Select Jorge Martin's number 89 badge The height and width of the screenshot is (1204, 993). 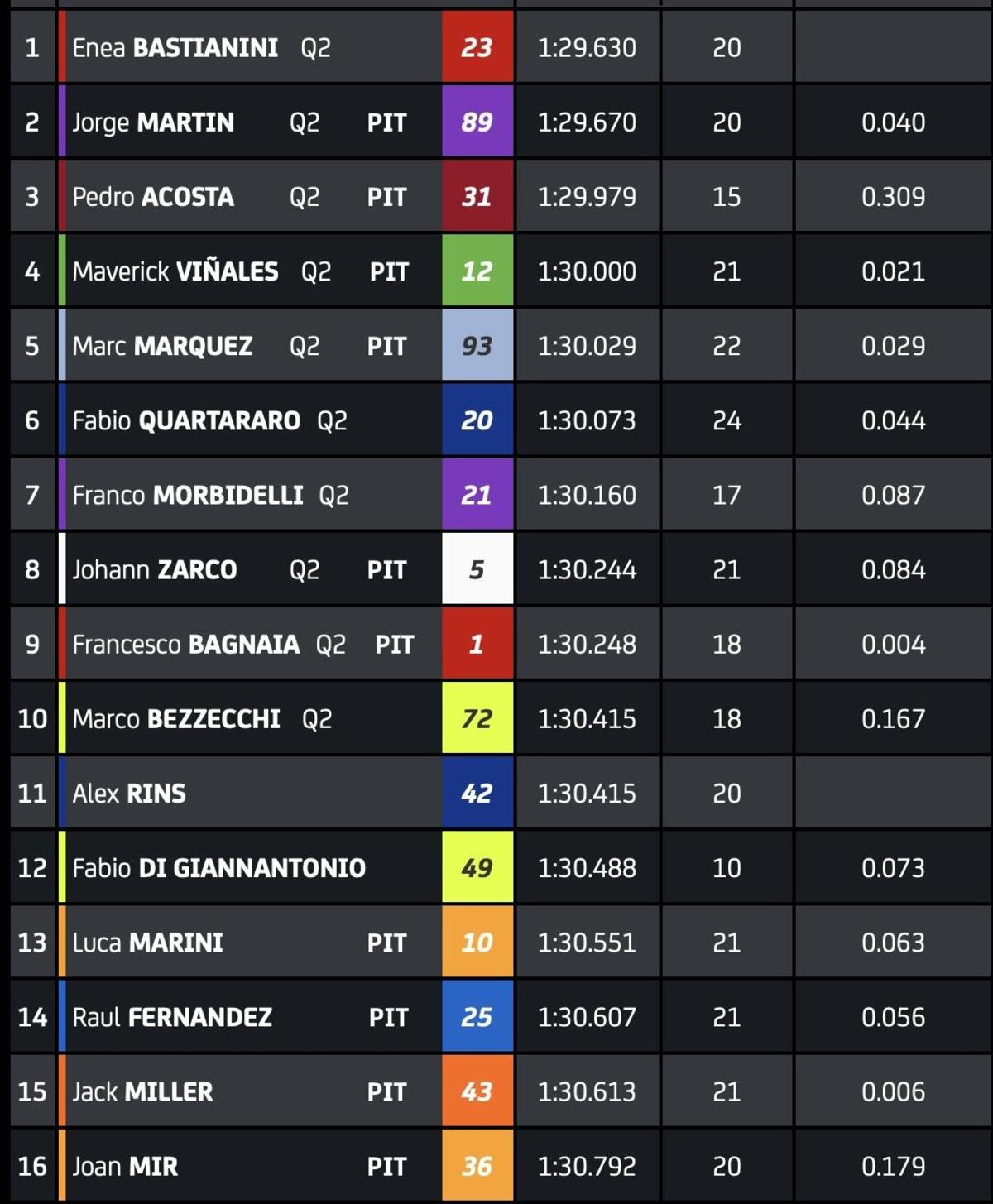click(477, 122)
